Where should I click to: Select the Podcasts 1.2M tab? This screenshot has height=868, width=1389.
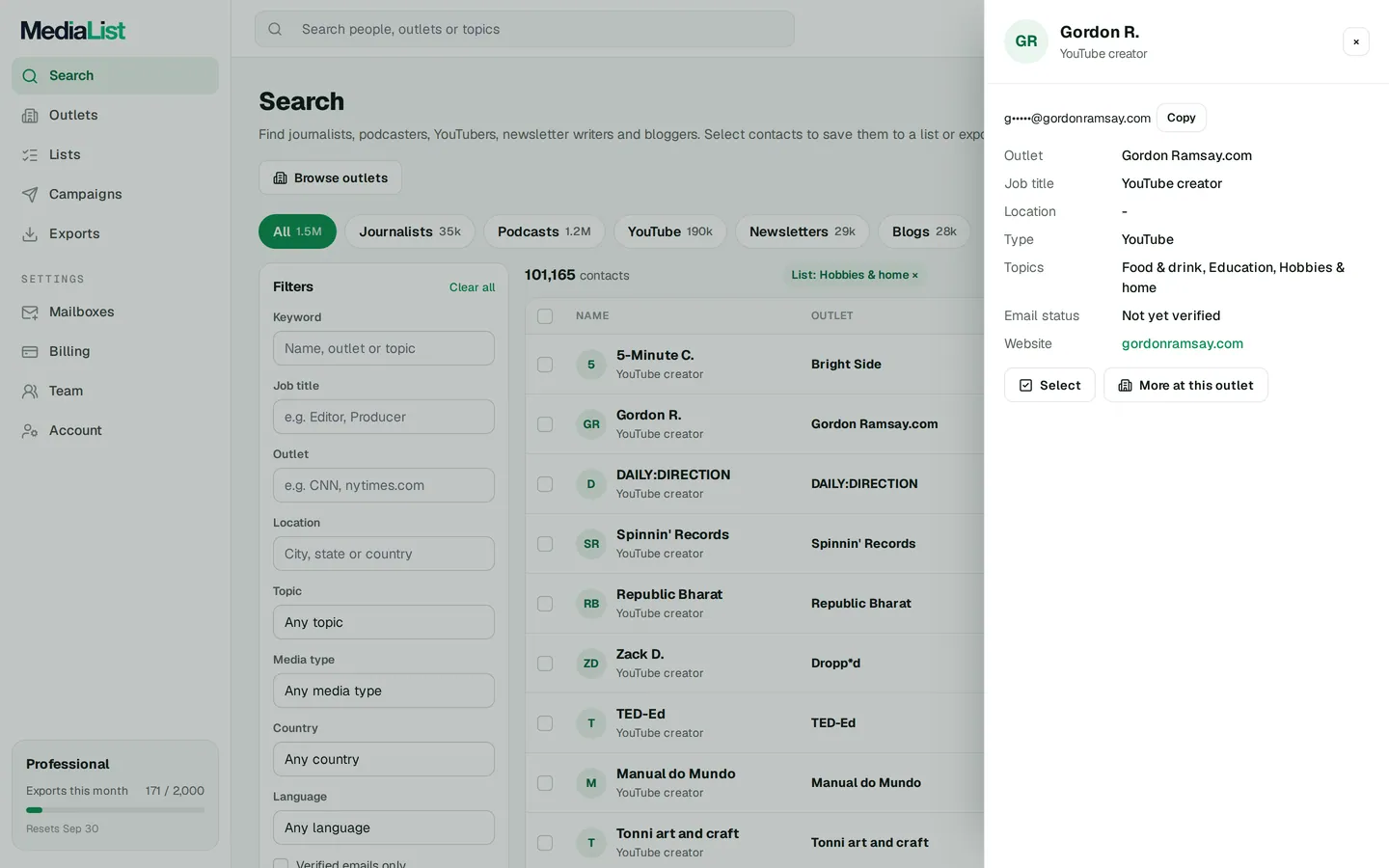[x=544, y=231]
